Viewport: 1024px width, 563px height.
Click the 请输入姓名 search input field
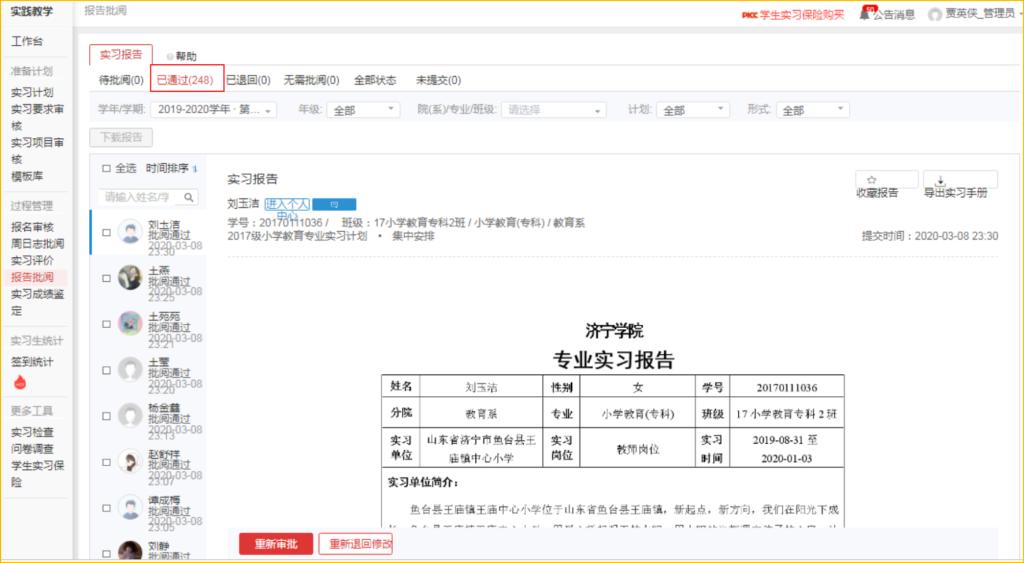138,197
